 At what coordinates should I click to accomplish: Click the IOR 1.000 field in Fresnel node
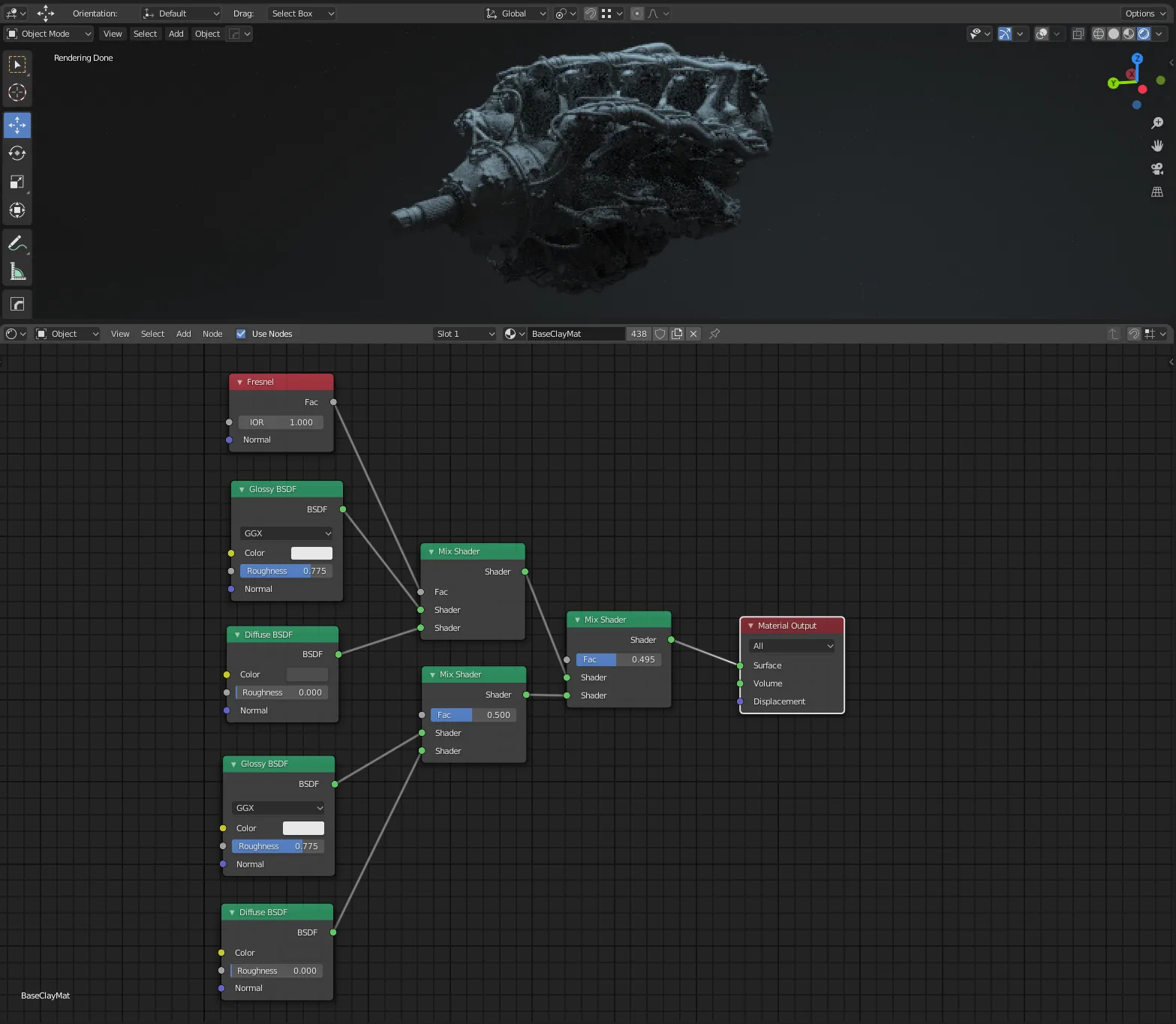pos(281,422)
